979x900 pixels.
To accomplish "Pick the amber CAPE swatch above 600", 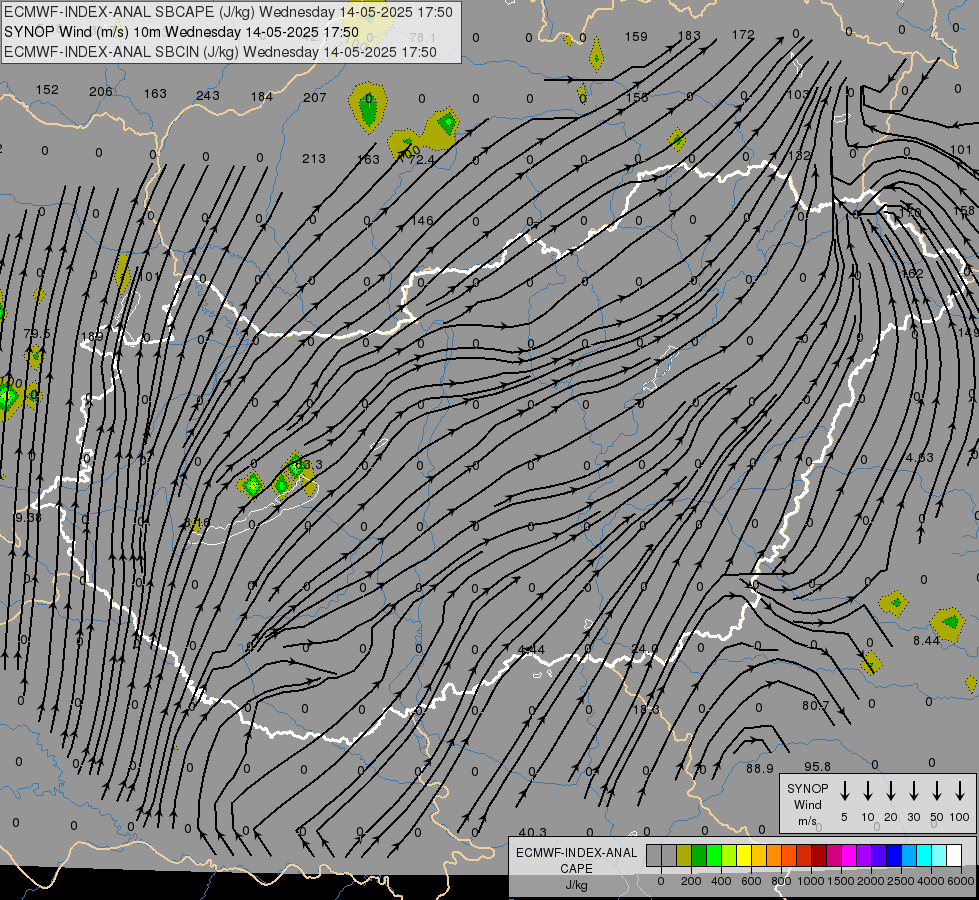I will pos(759,856).
